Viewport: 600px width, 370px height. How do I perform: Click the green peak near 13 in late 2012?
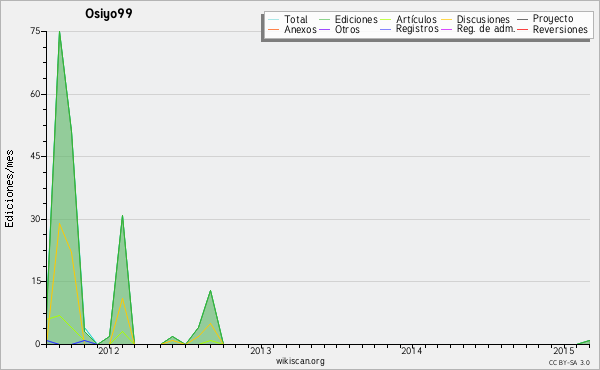coord(210,291)
